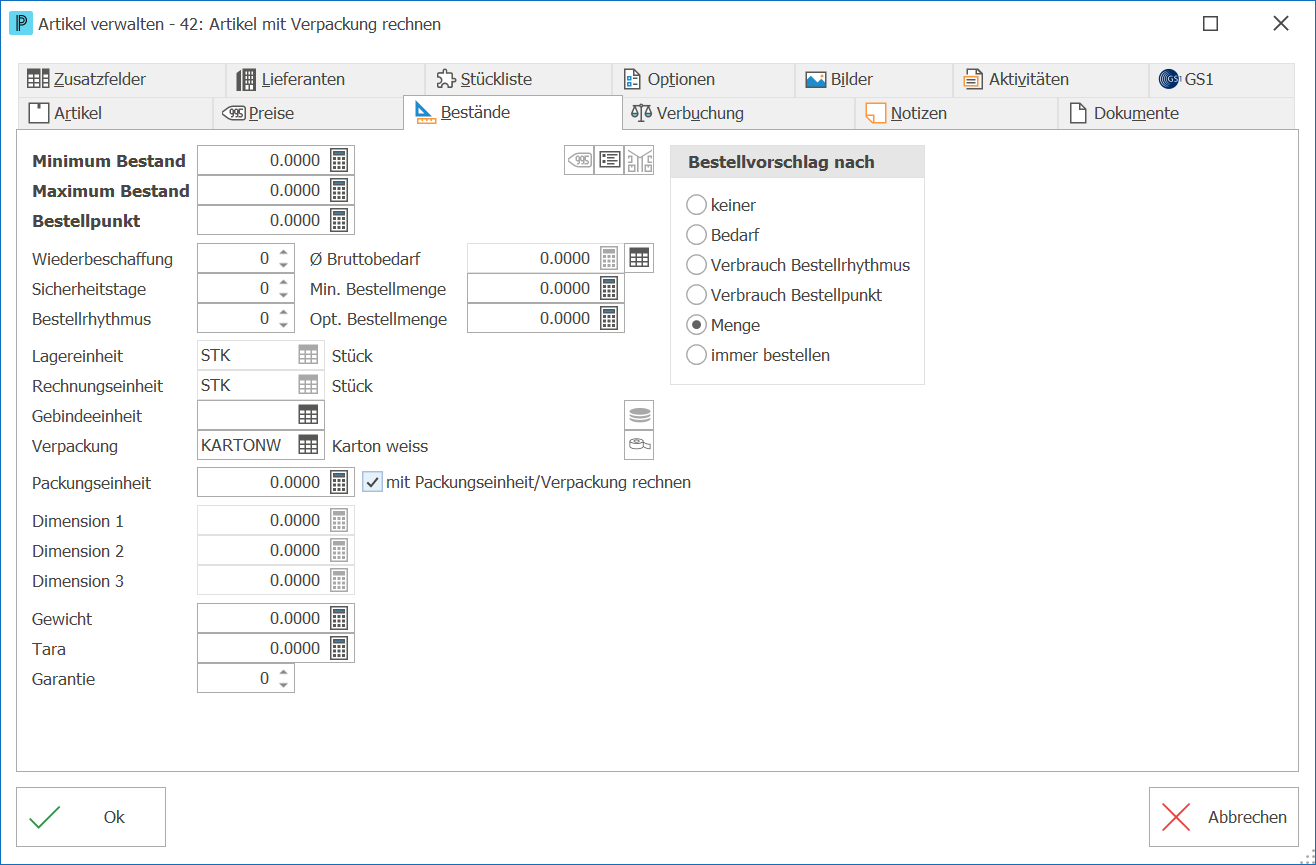Increase Garantie spinner value
The height and width of the screenshot is (865, 1316).
284,672
